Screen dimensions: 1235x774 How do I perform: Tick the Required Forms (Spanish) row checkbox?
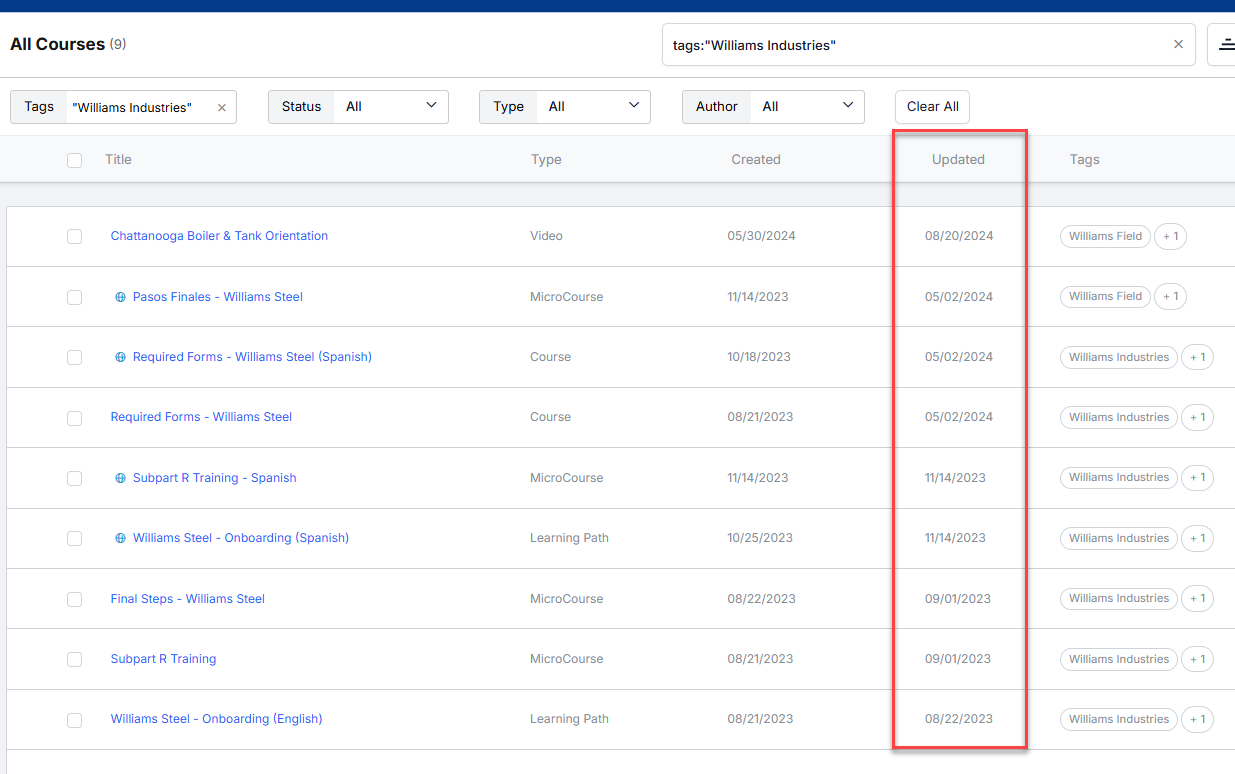(74, 358)
